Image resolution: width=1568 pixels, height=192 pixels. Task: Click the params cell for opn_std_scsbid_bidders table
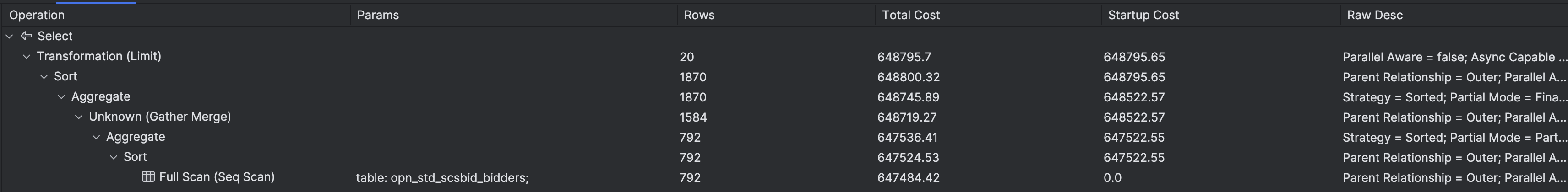[x=442, y=178]
